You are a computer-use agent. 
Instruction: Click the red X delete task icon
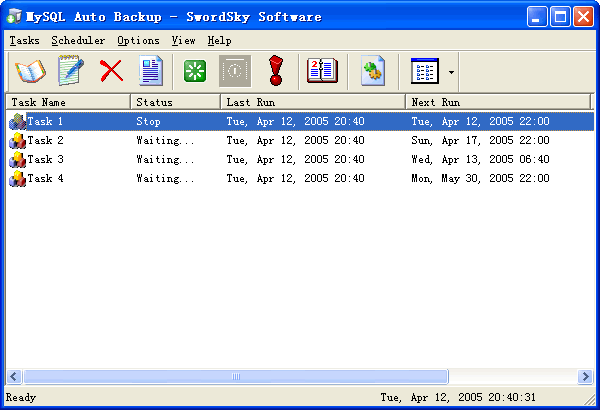point(111,71)
